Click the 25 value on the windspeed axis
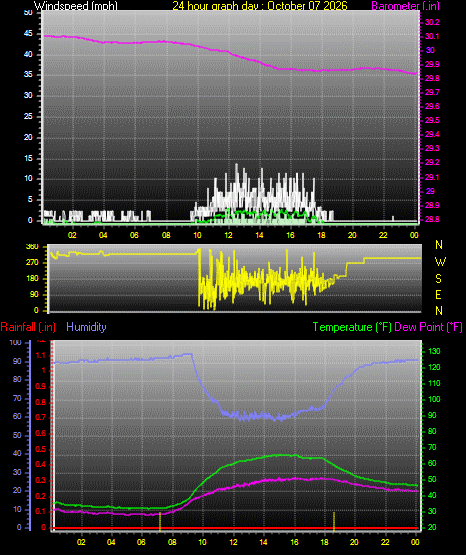This screenshot has height=555, width=466. 28,116
